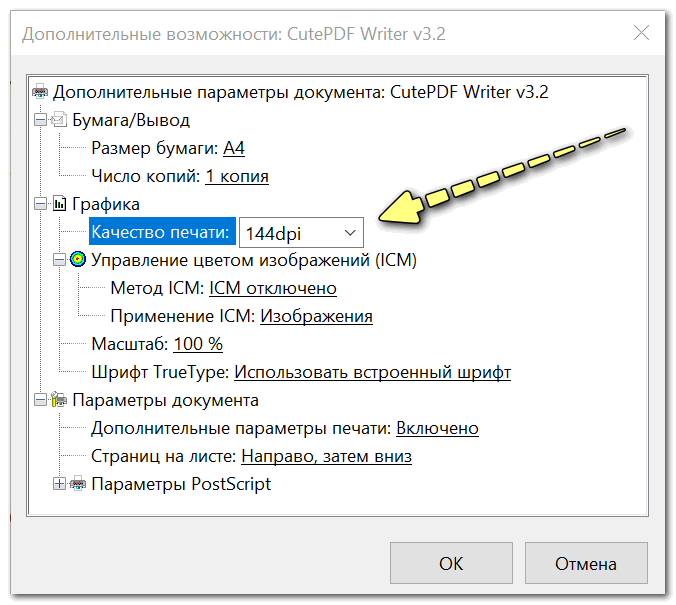Collapse the Управление цветом изображений node
This screenshot has height=605, width=676.
coord(59,260)
